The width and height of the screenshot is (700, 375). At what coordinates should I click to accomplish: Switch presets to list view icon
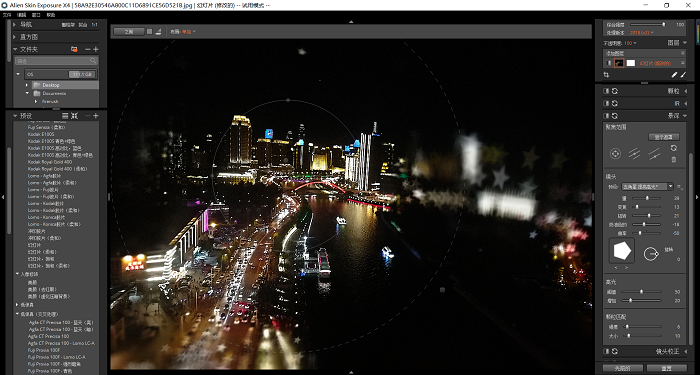(x=65, y=116)
